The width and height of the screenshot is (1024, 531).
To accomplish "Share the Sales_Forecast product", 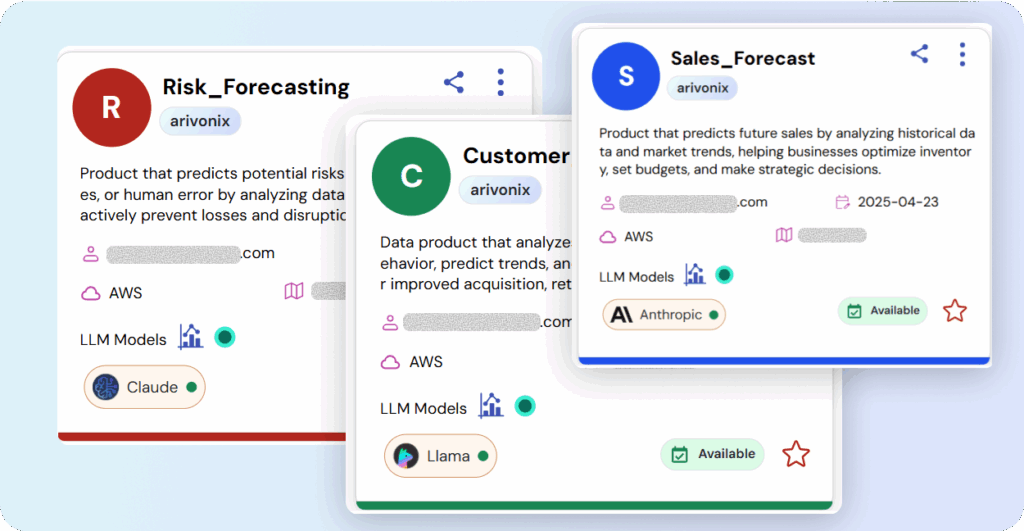I will (920, 54).
